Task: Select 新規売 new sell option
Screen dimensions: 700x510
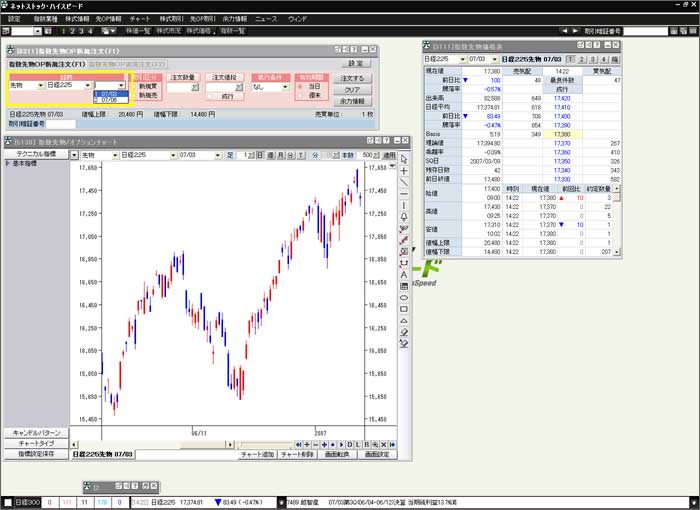Action: click(145, 96)
